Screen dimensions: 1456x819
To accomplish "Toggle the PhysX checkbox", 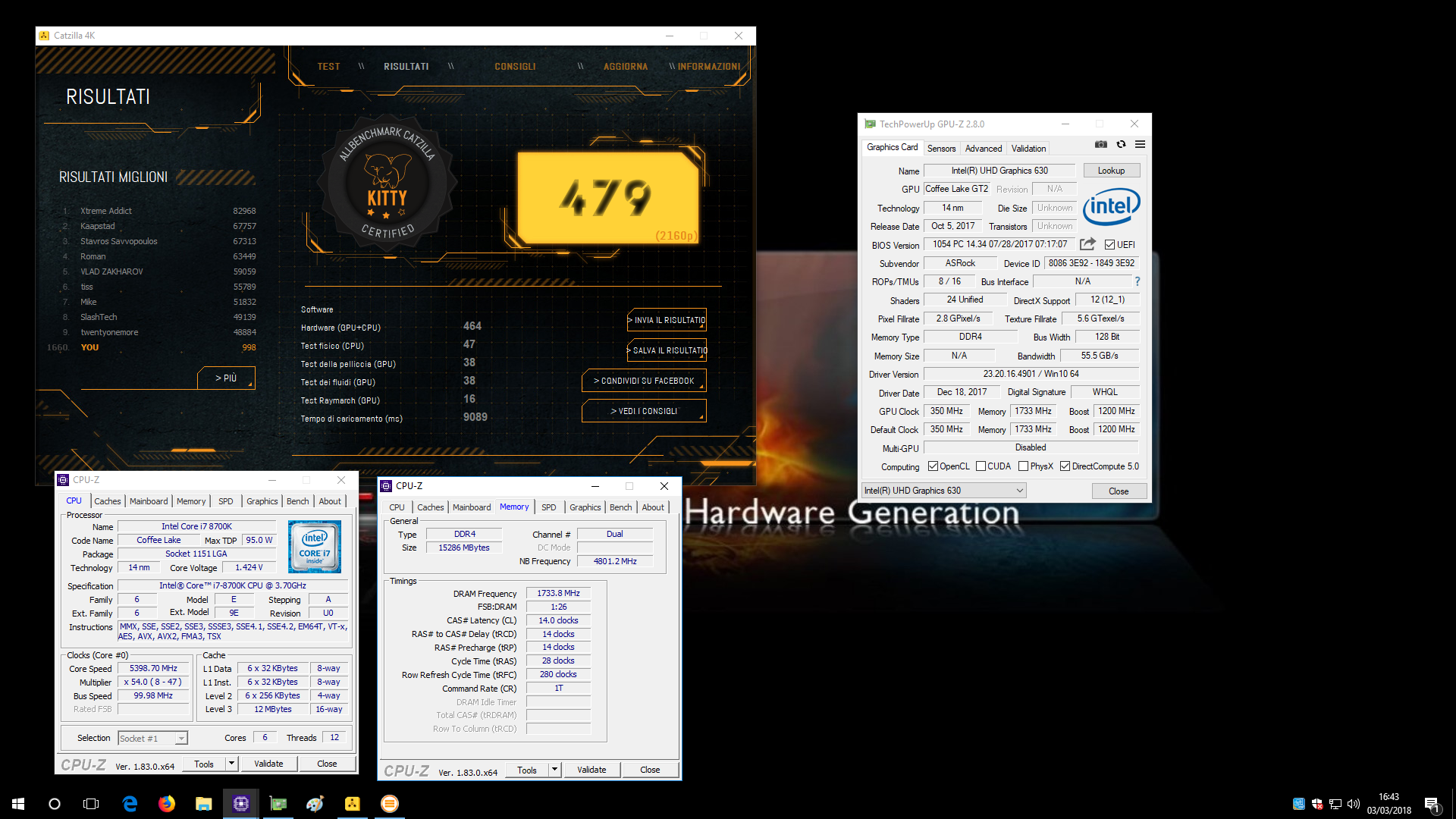I will click(x=1024, y=466).
